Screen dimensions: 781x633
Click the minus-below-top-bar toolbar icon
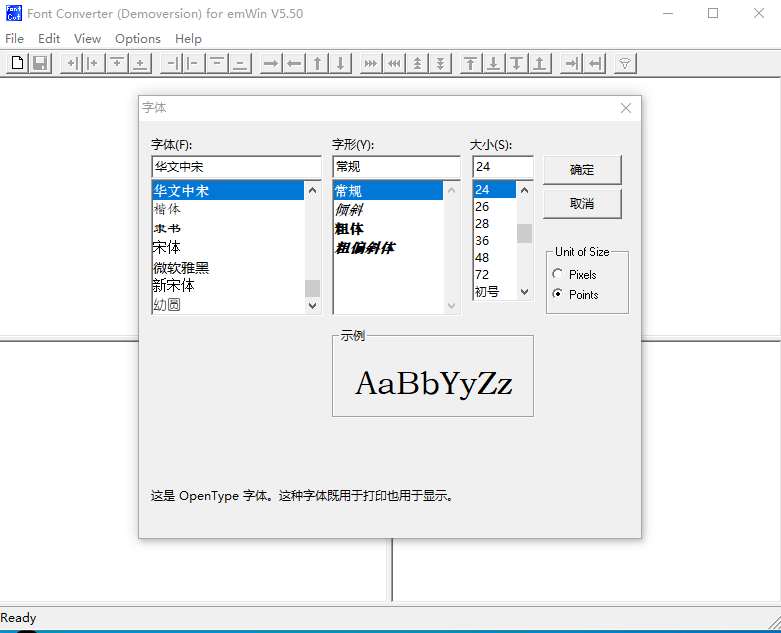[x=217, y=63]
